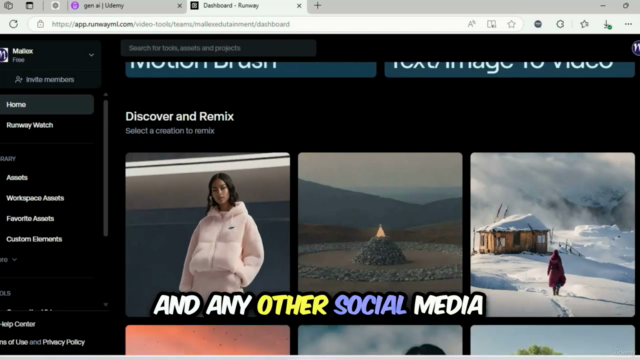Select the Dashboard - Runway tab
640x360 pixels.
246,6
